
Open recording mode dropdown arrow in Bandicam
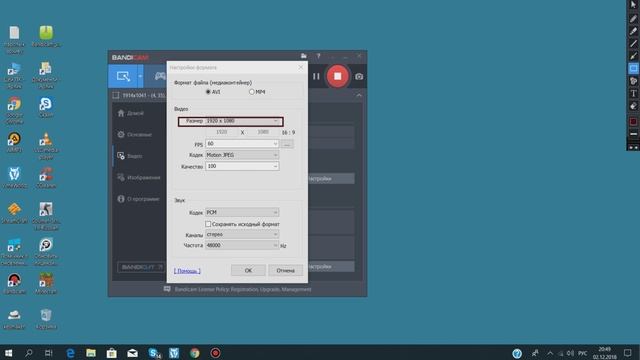coord(140,76)
